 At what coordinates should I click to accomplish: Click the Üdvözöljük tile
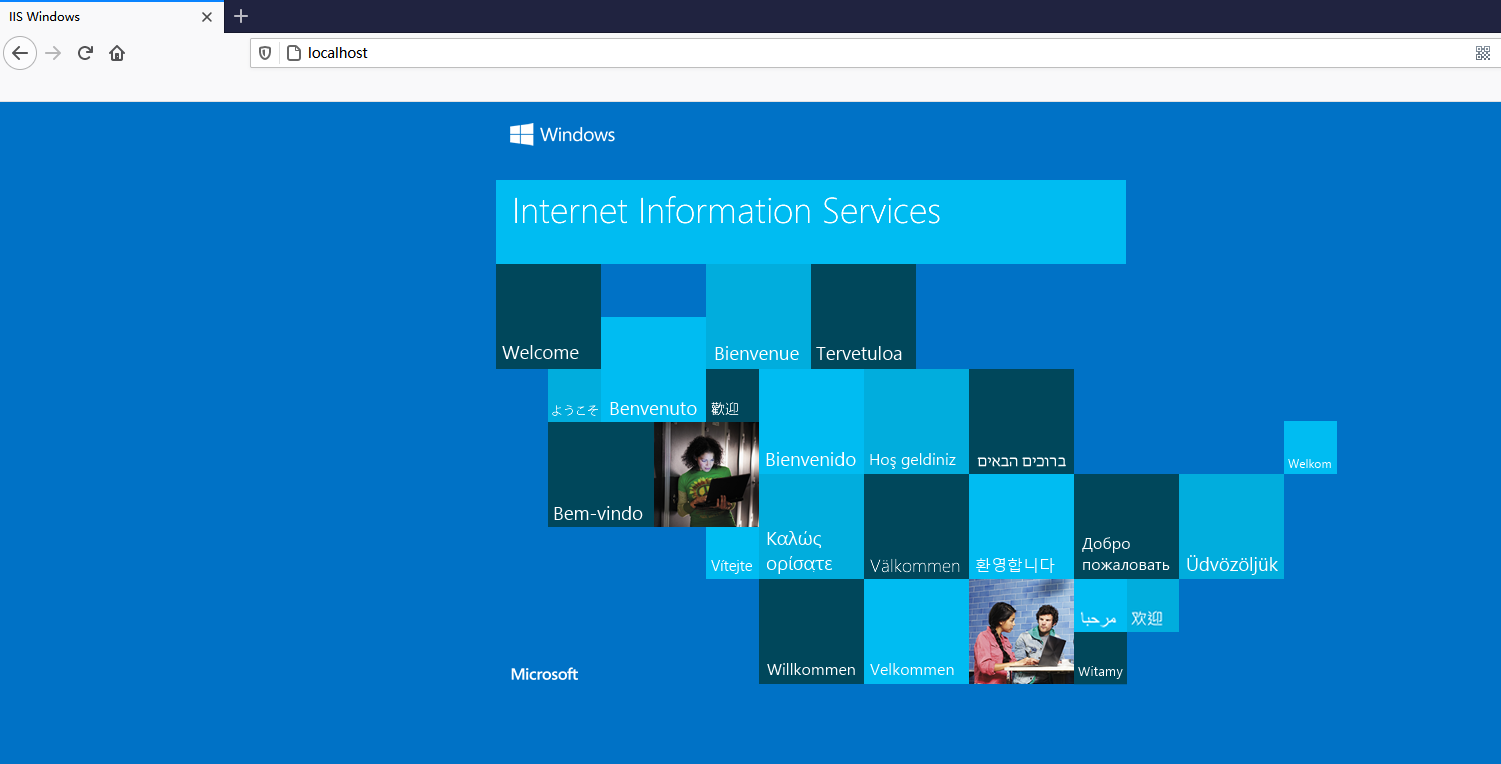pyautogui.click(x=1231, y=526)
